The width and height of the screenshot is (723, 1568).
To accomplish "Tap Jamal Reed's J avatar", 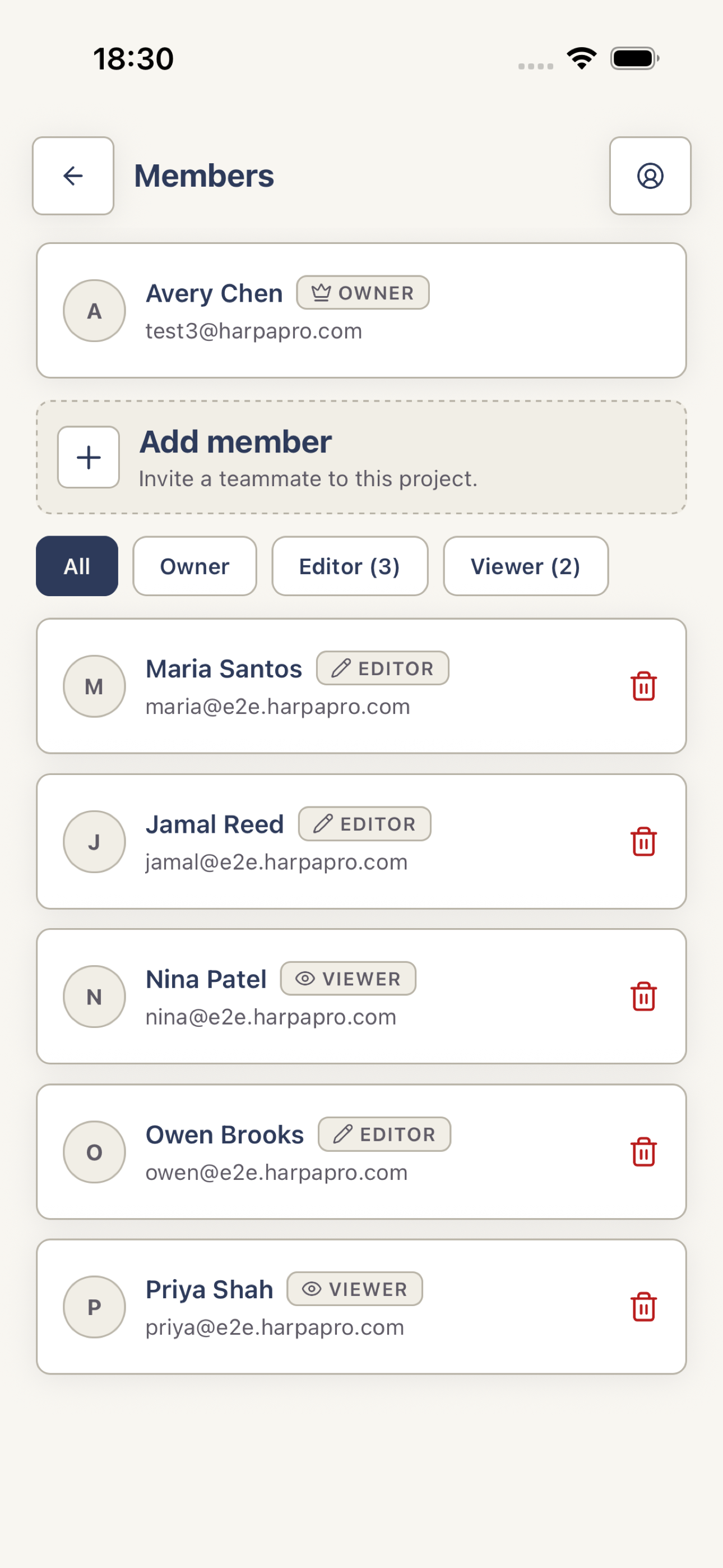I will pos(94,842).
